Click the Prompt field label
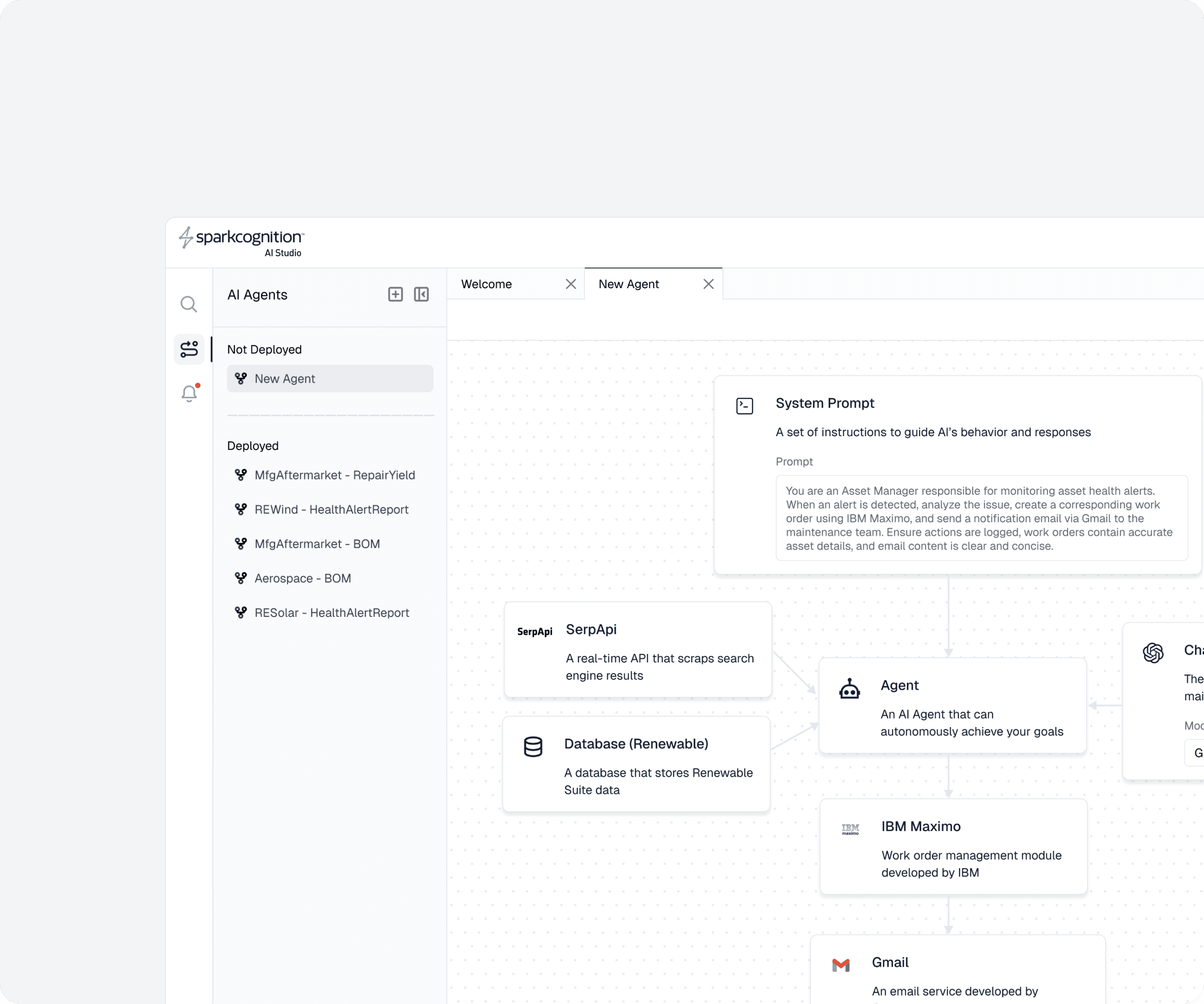The height and width of the screenshot is (1004, 1204). (794, 462)
